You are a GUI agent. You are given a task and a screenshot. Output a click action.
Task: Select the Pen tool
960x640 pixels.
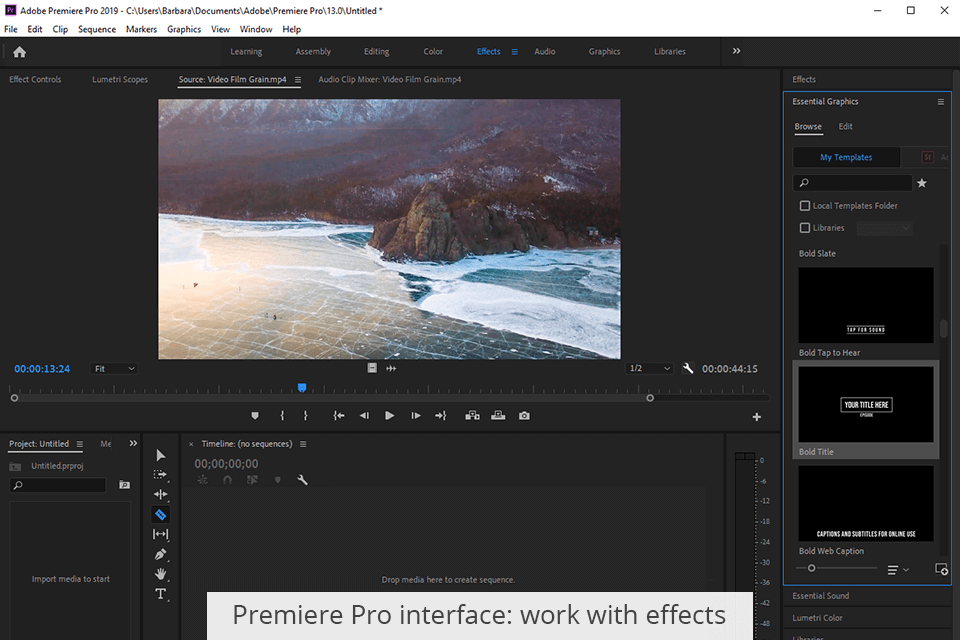[x=160, y=554]
